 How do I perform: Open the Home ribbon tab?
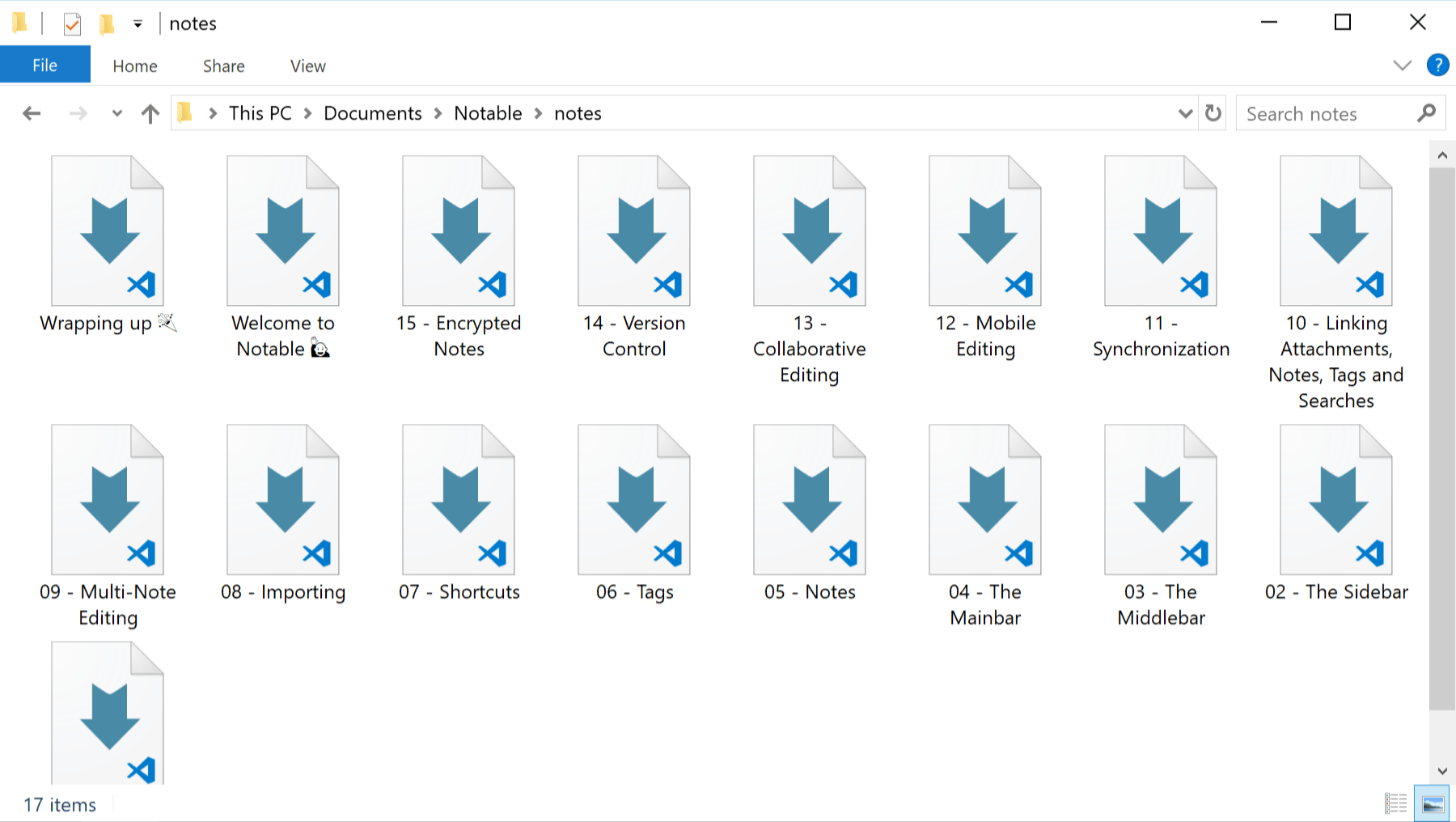tap(135, 66)
